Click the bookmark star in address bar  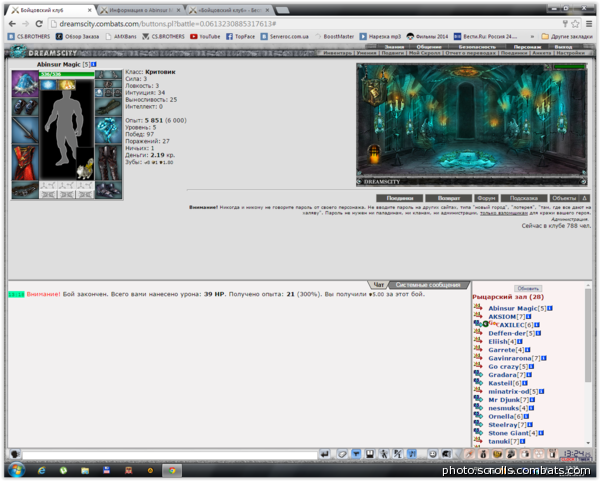[x=575, y=24]
